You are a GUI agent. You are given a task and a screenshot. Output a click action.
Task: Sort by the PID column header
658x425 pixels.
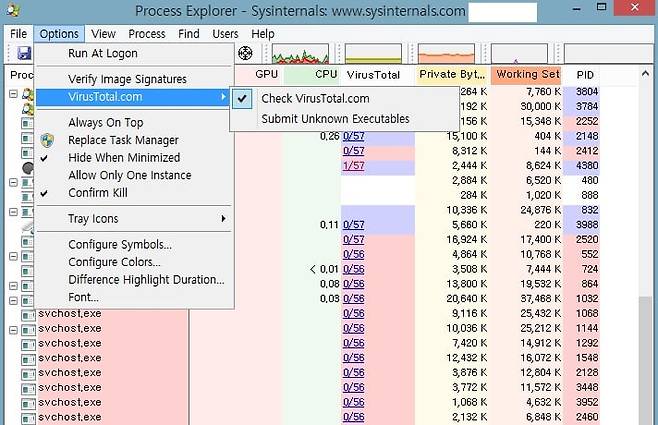586,75
